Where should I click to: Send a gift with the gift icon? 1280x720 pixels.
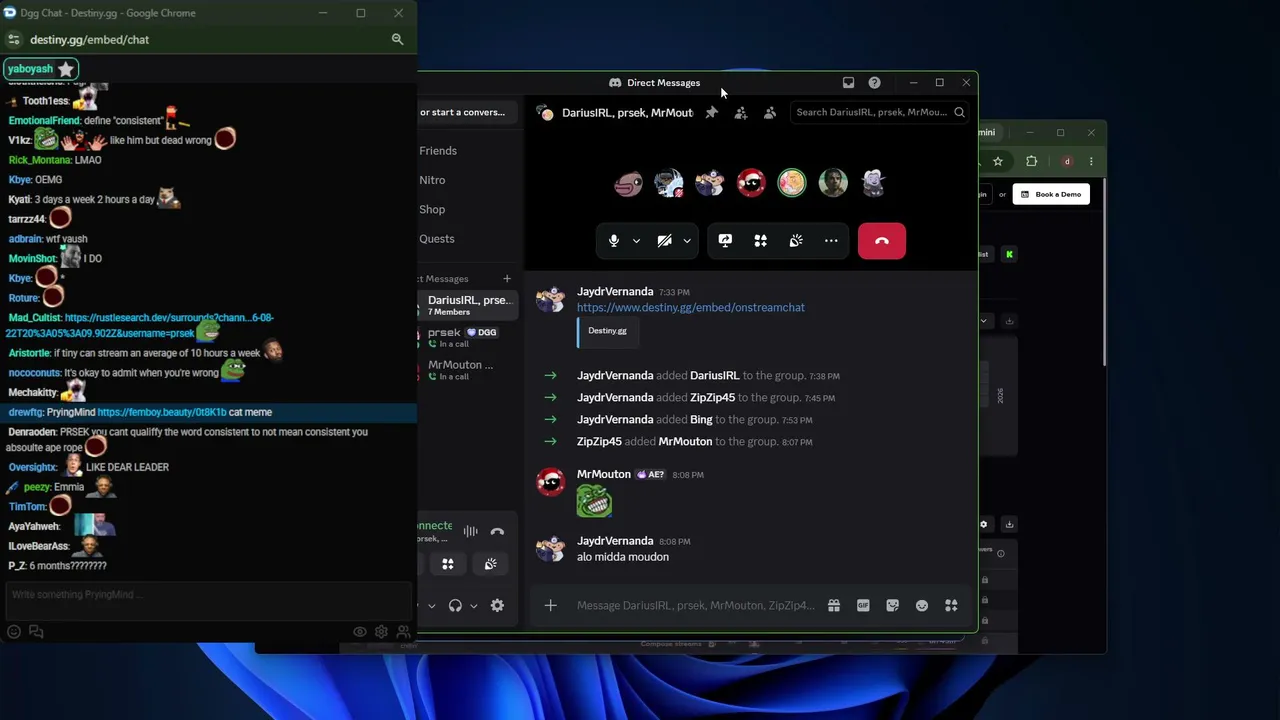coord(833,606)
